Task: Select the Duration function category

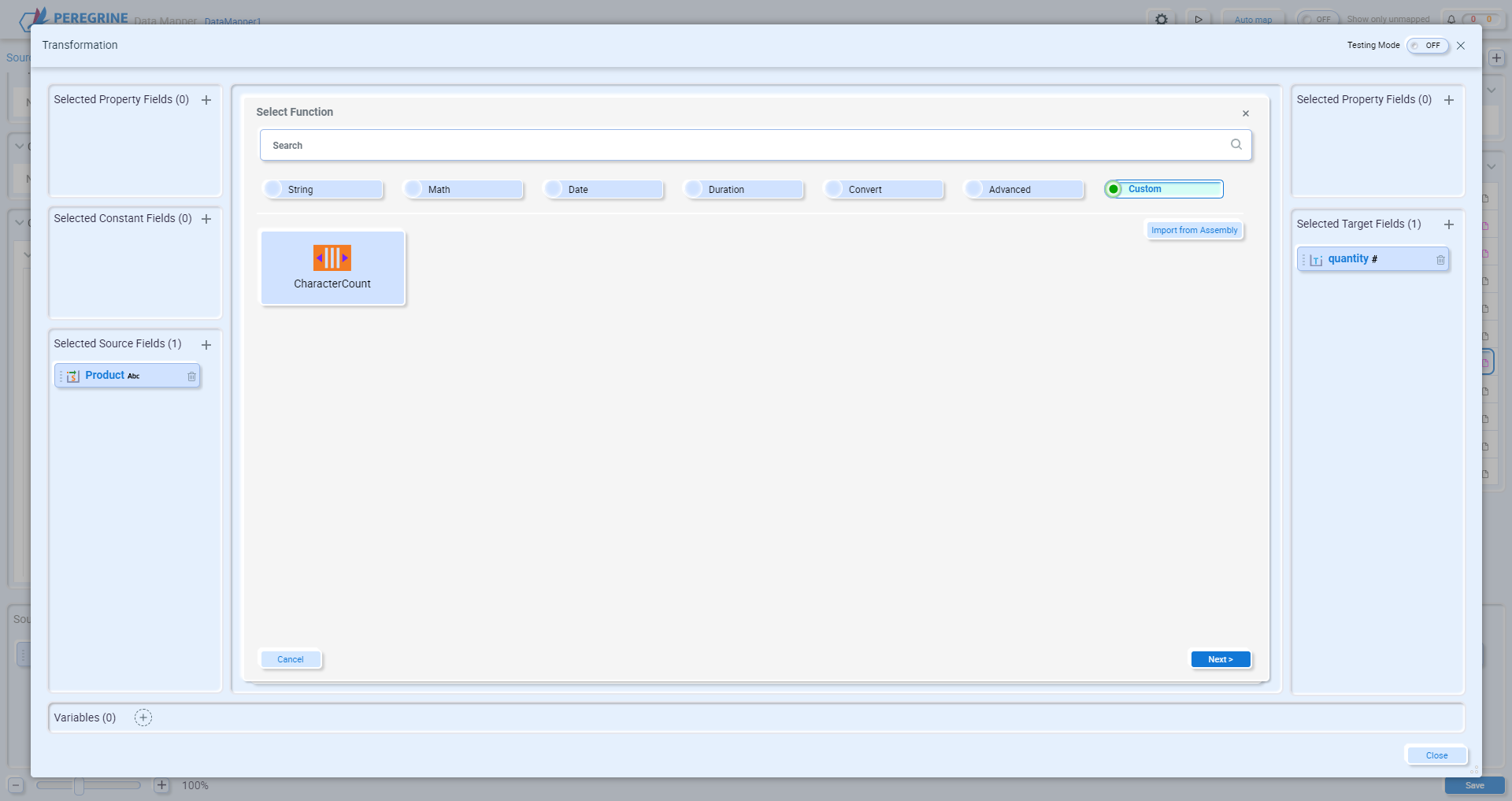Action: point(743,190)
